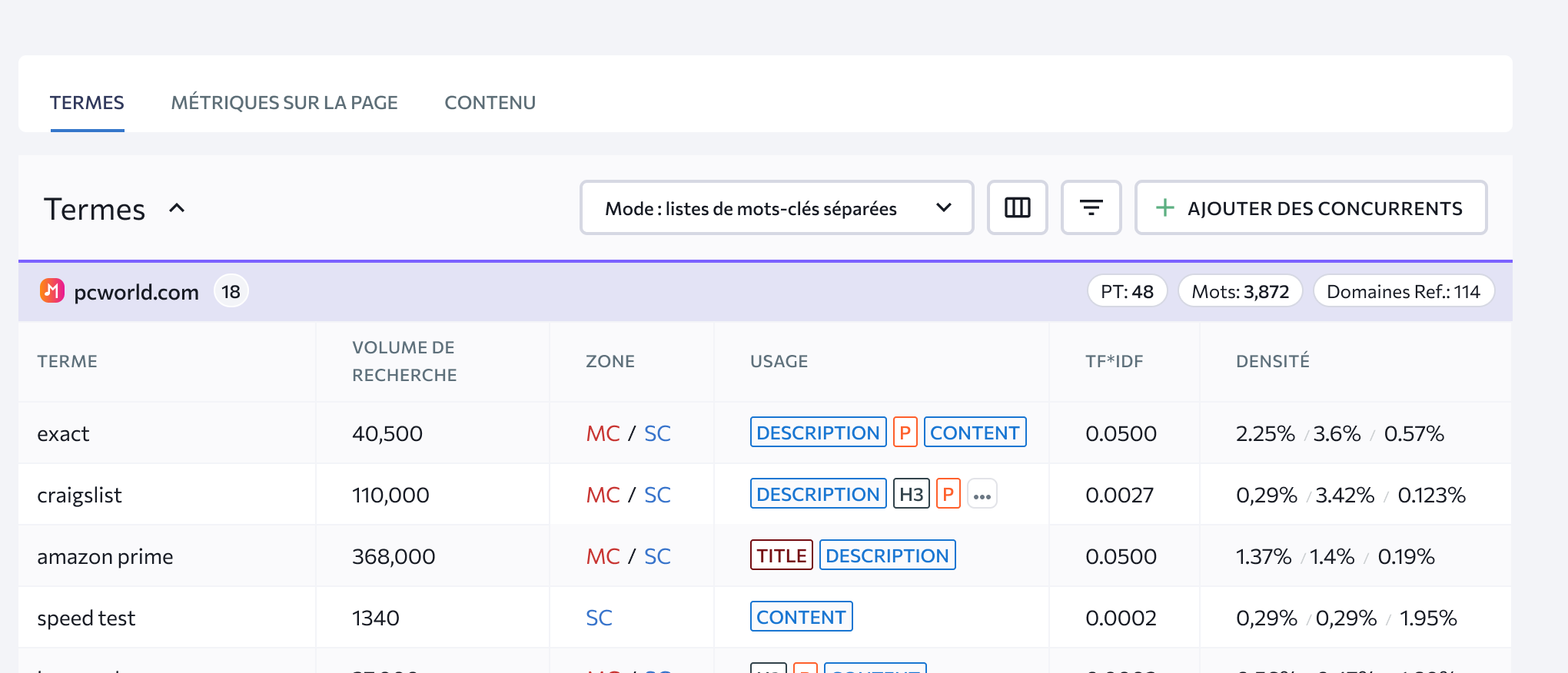Viewport: 1568px width, 673px height.
Task: Click the P tag in craigslist row
Action: pos(948,494)
